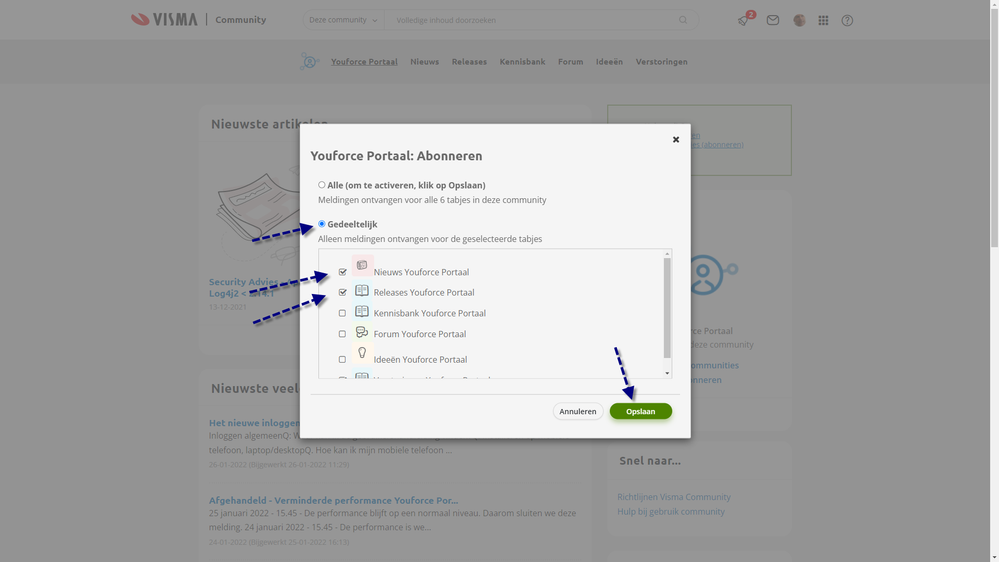Screen dimensions: 999x562
Task: Click the Forum Youforce Portaal chat icon
Action: point(362,332)
